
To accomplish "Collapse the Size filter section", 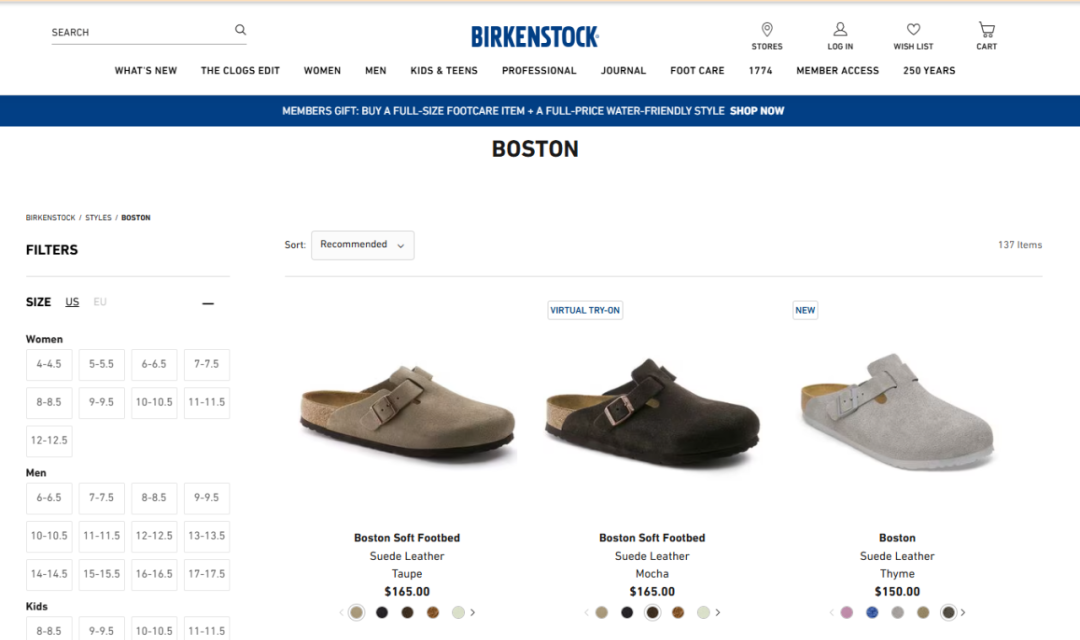I will [x=208, y=303].
